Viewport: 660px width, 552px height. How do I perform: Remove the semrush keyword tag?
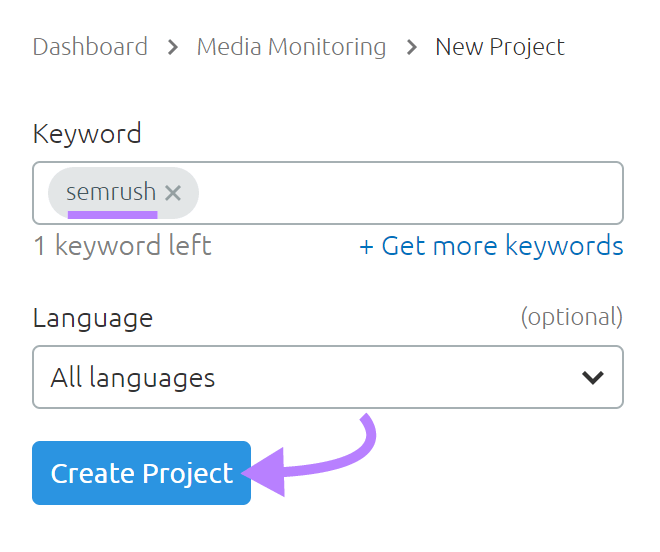point(173,193)
